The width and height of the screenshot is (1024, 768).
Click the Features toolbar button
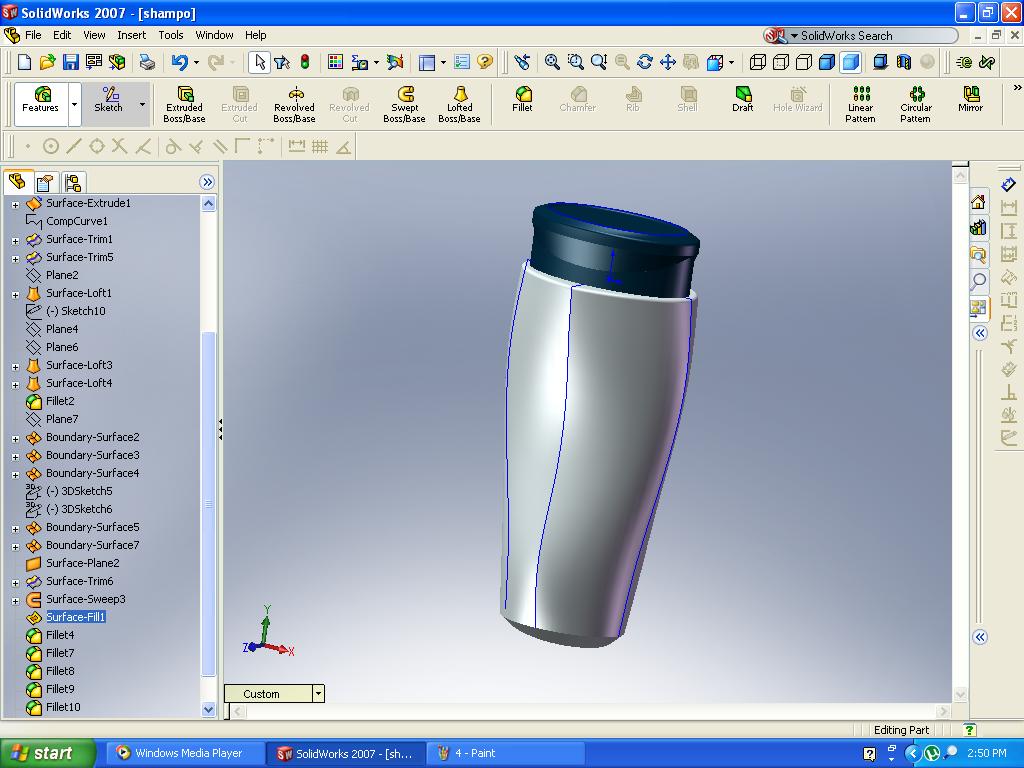pos(40,104)
